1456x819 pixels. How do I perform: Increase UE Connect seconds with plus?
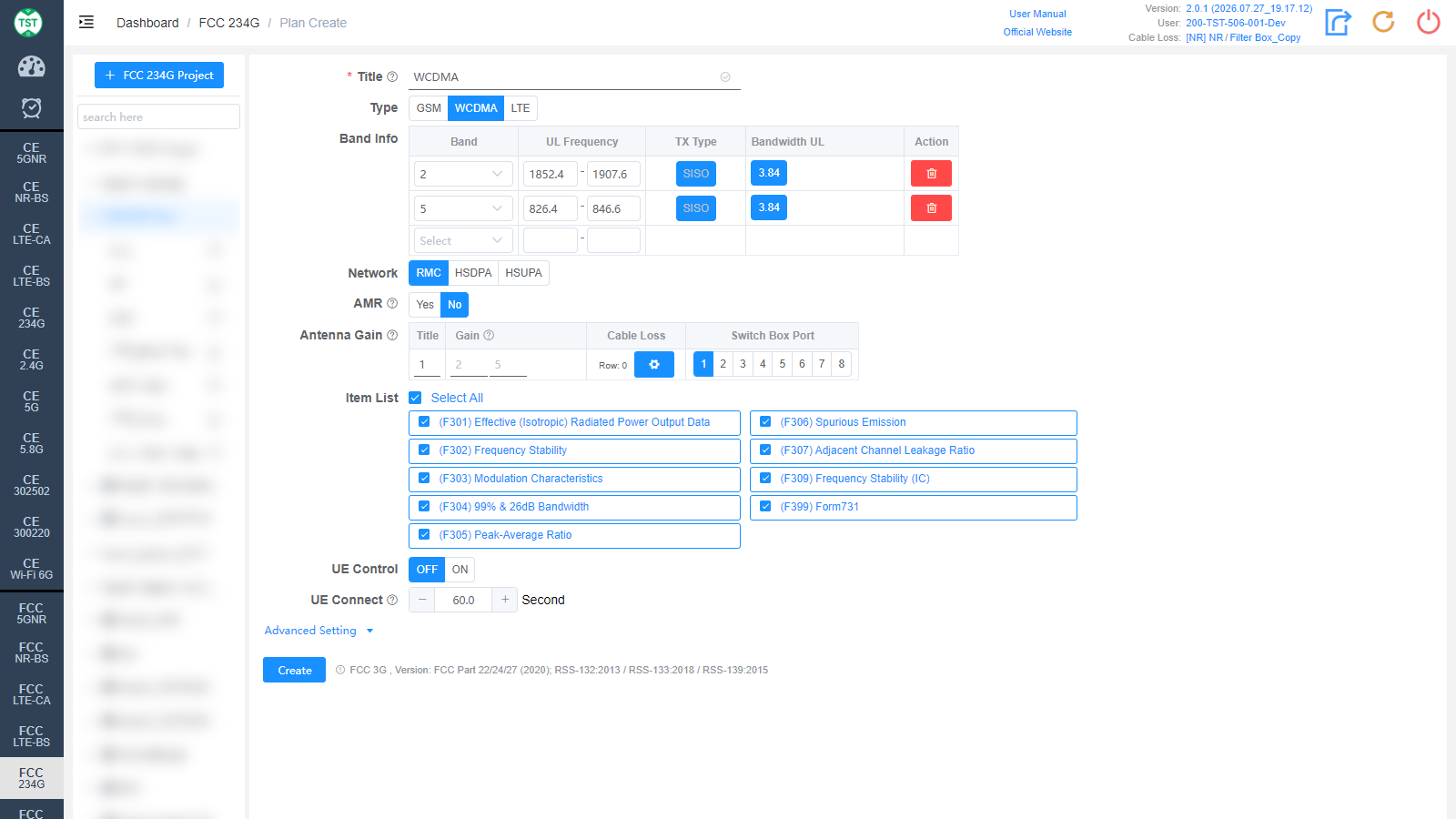pos(505,600)
